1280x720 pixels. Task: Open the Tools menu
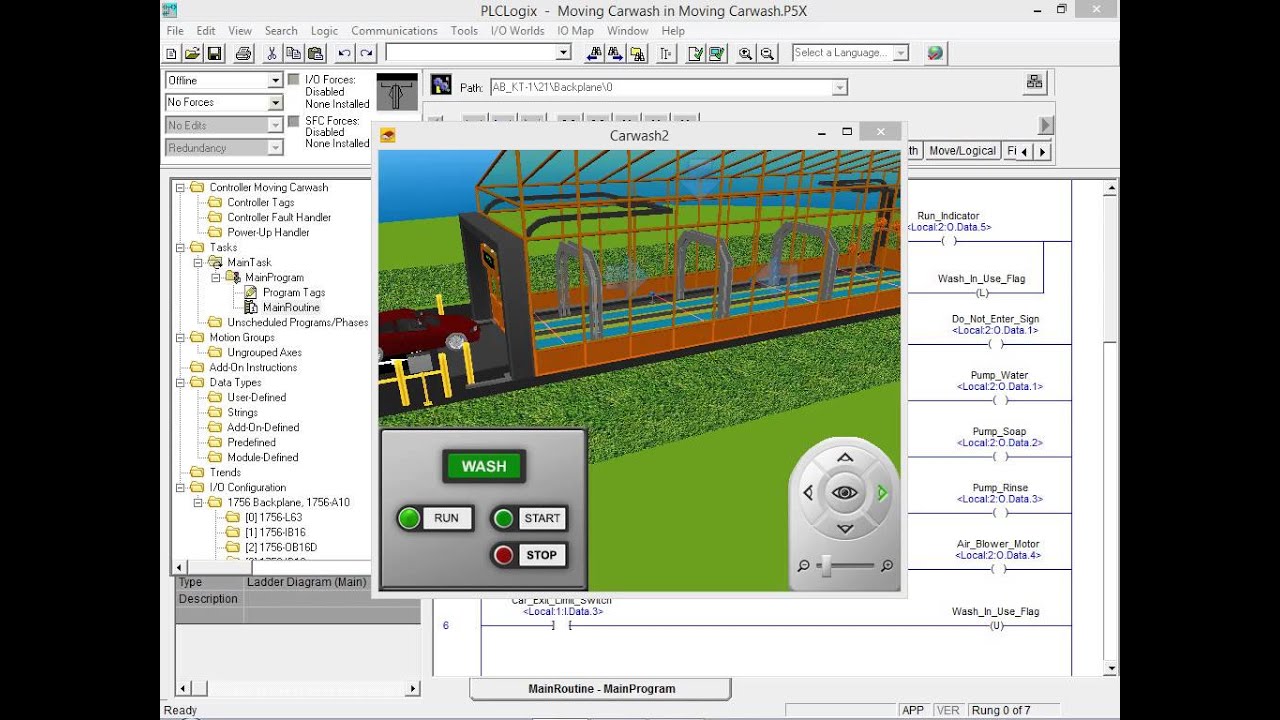[464, 31]
